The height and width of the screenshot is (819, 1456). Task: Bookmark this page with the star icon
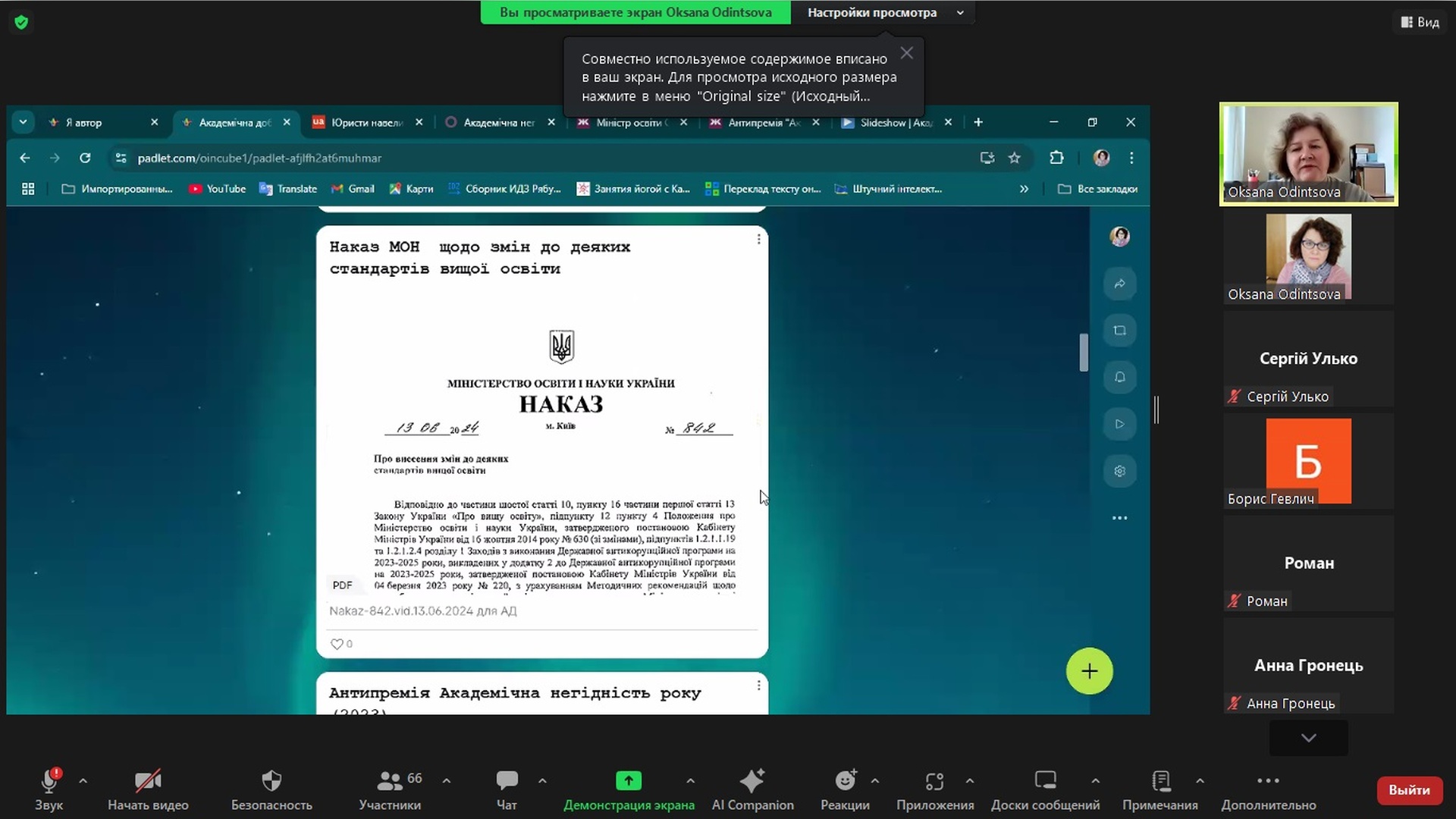coord(1015,158)
